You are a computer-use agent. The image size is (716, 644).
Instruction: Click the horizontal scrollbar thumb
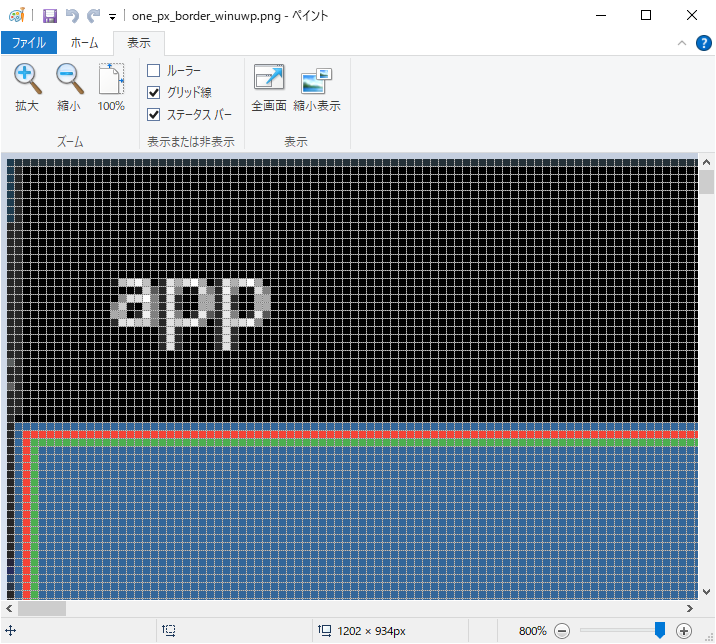tap(42, 608)
